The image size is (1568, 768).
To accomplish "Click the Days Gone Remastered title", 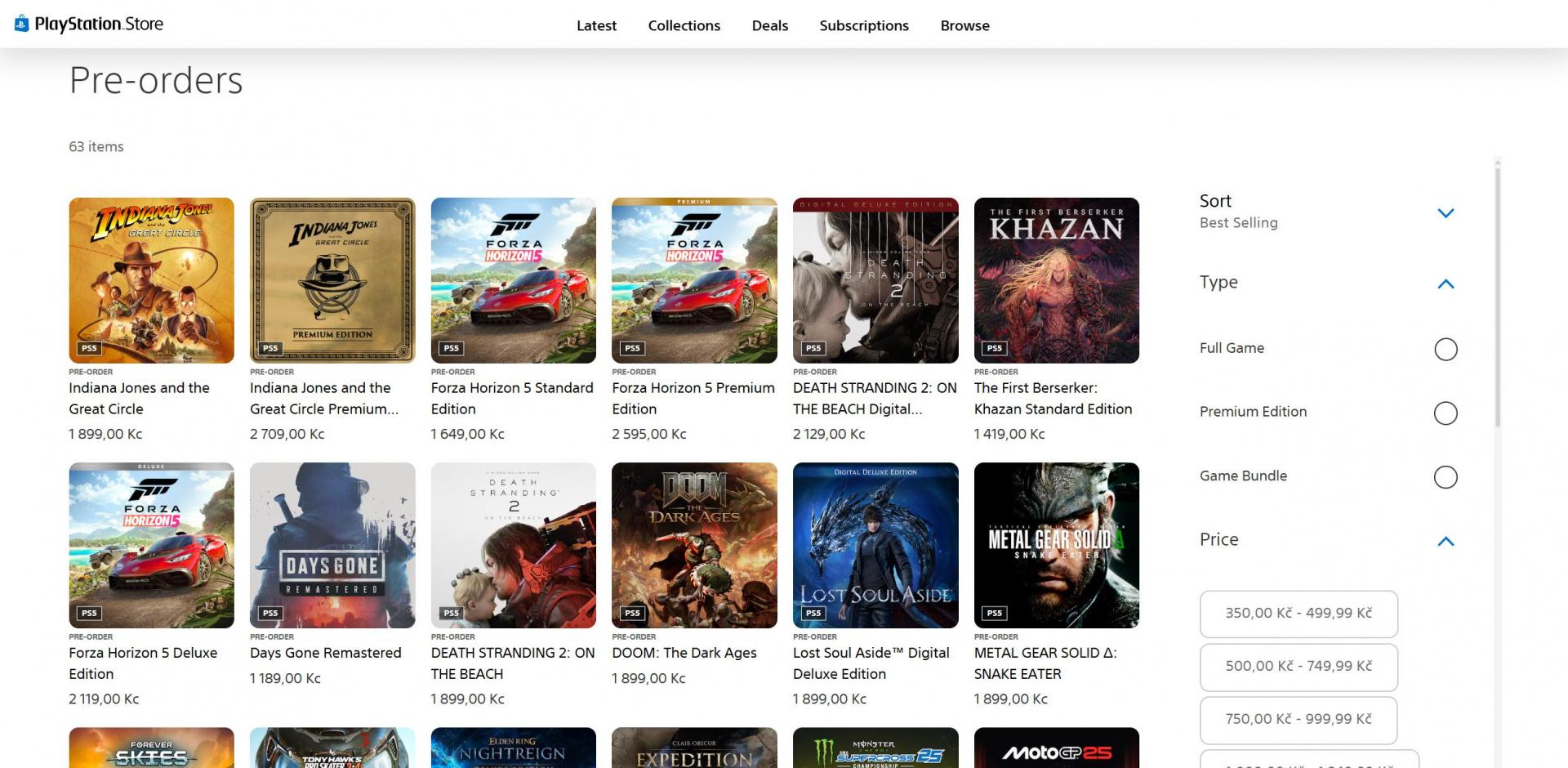I will click(325, 653).
